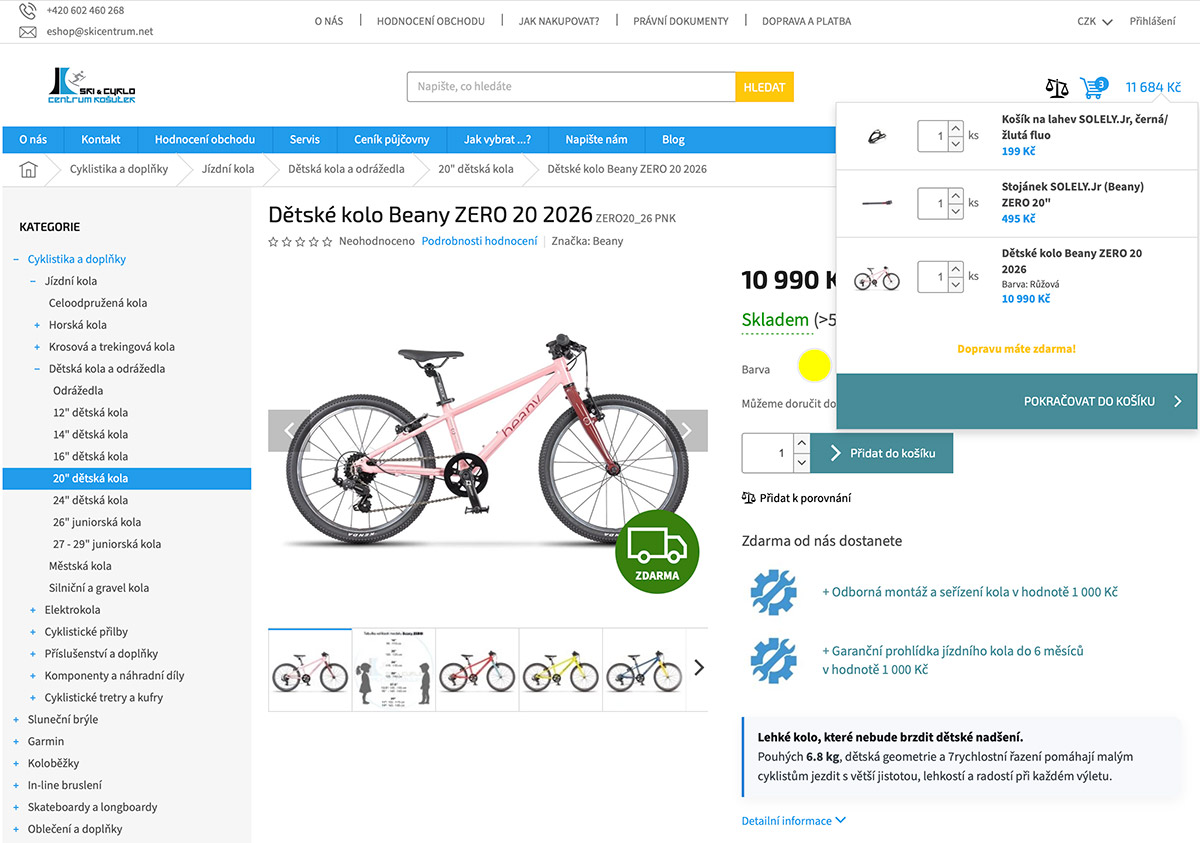Show the next product image arrow
Image resolution: width=1200 pixels, height=843 pixels.
pyautogui.click(x=687, y=431)
